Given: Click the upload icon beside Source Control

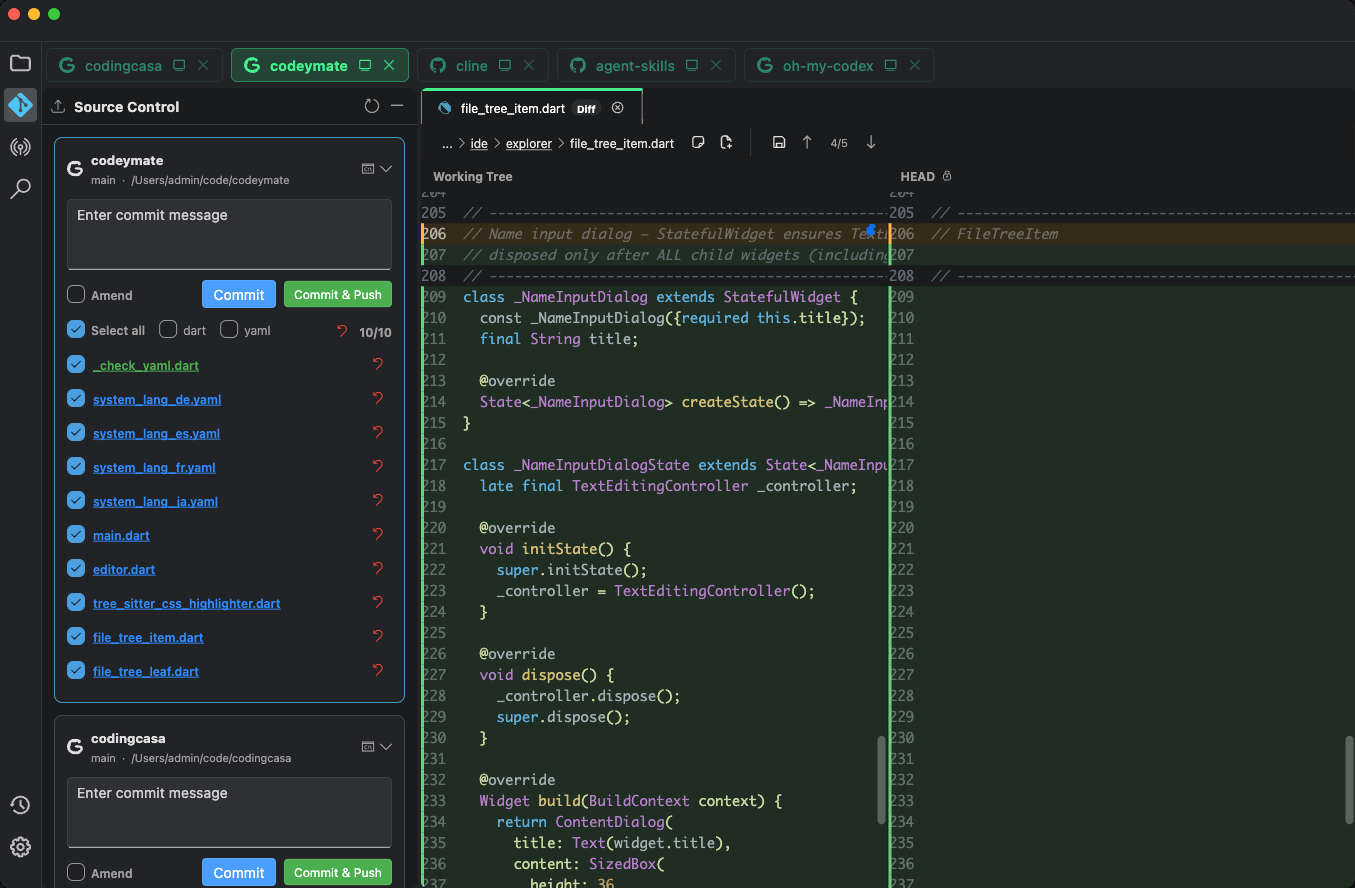Looking at the screenshot, I should click(x=58, y=107).
